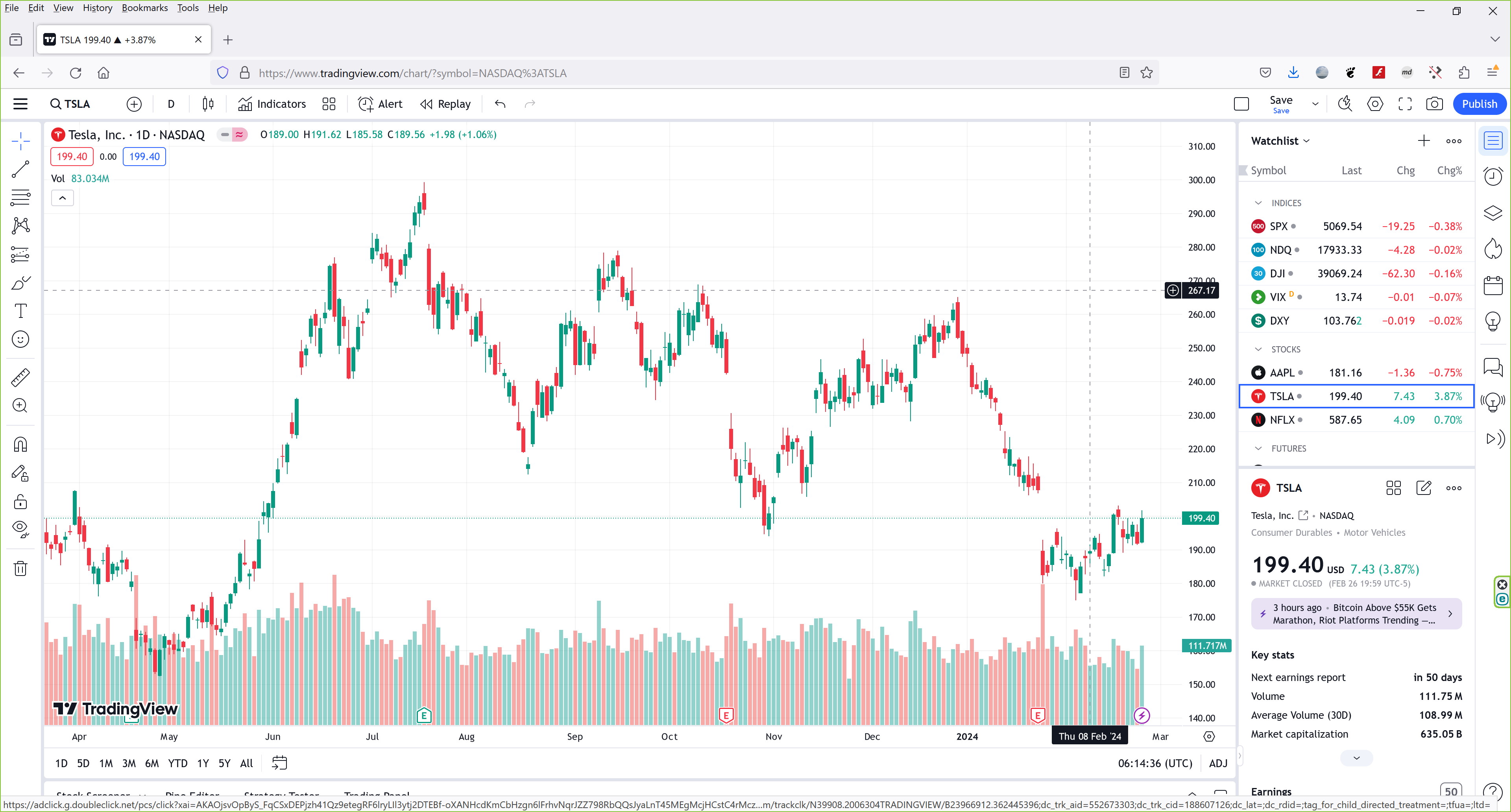Screen dimensions: 1511x812
Task: Toggle lock all drawing tools
Action: pos(20,501)
